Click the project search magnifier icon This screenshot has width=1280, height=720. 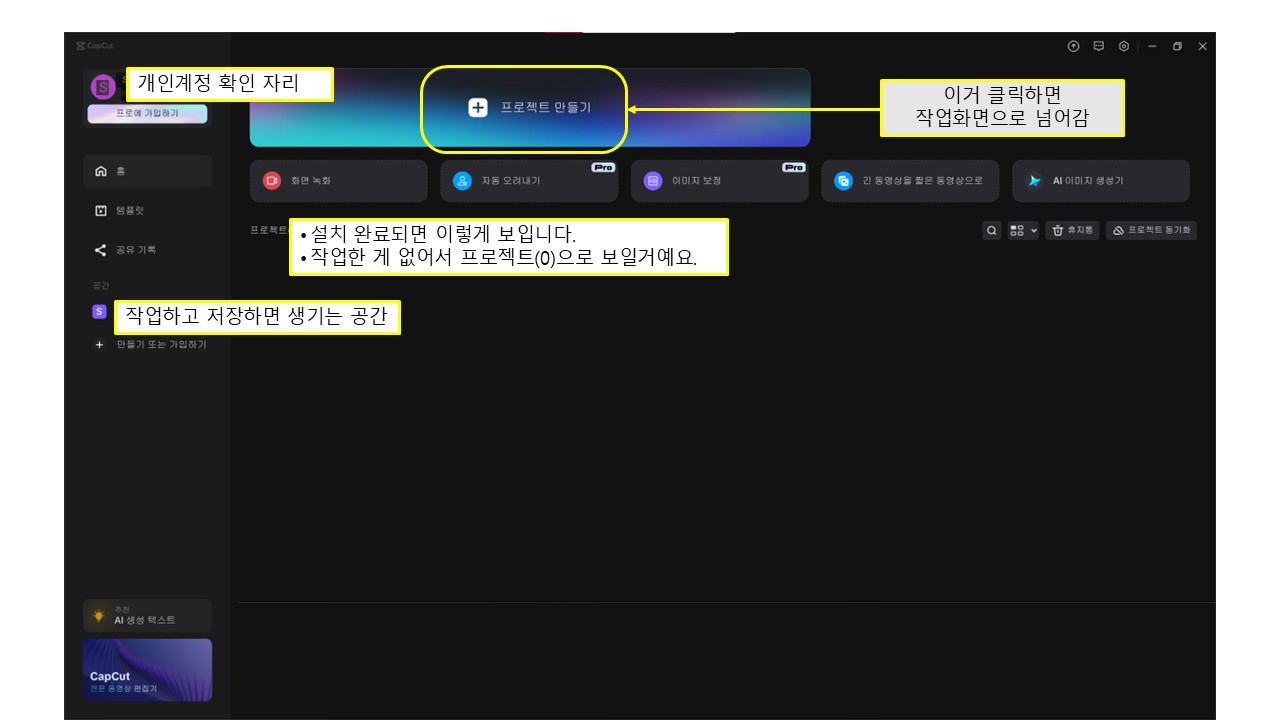[991, 229]
